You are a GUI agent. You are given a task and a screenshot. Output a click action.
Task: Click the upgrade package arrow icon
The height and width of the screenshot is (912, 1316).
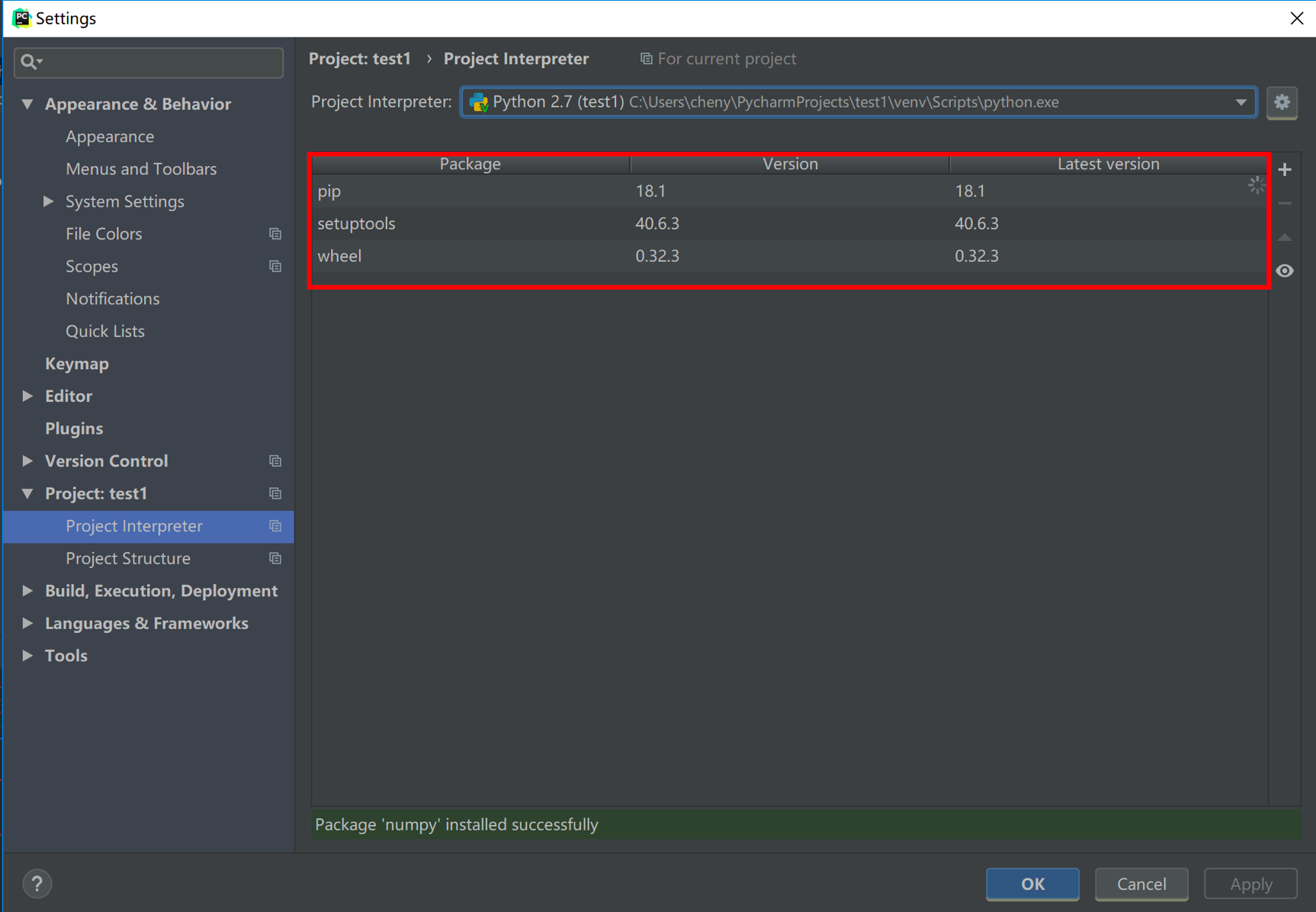1285,237
